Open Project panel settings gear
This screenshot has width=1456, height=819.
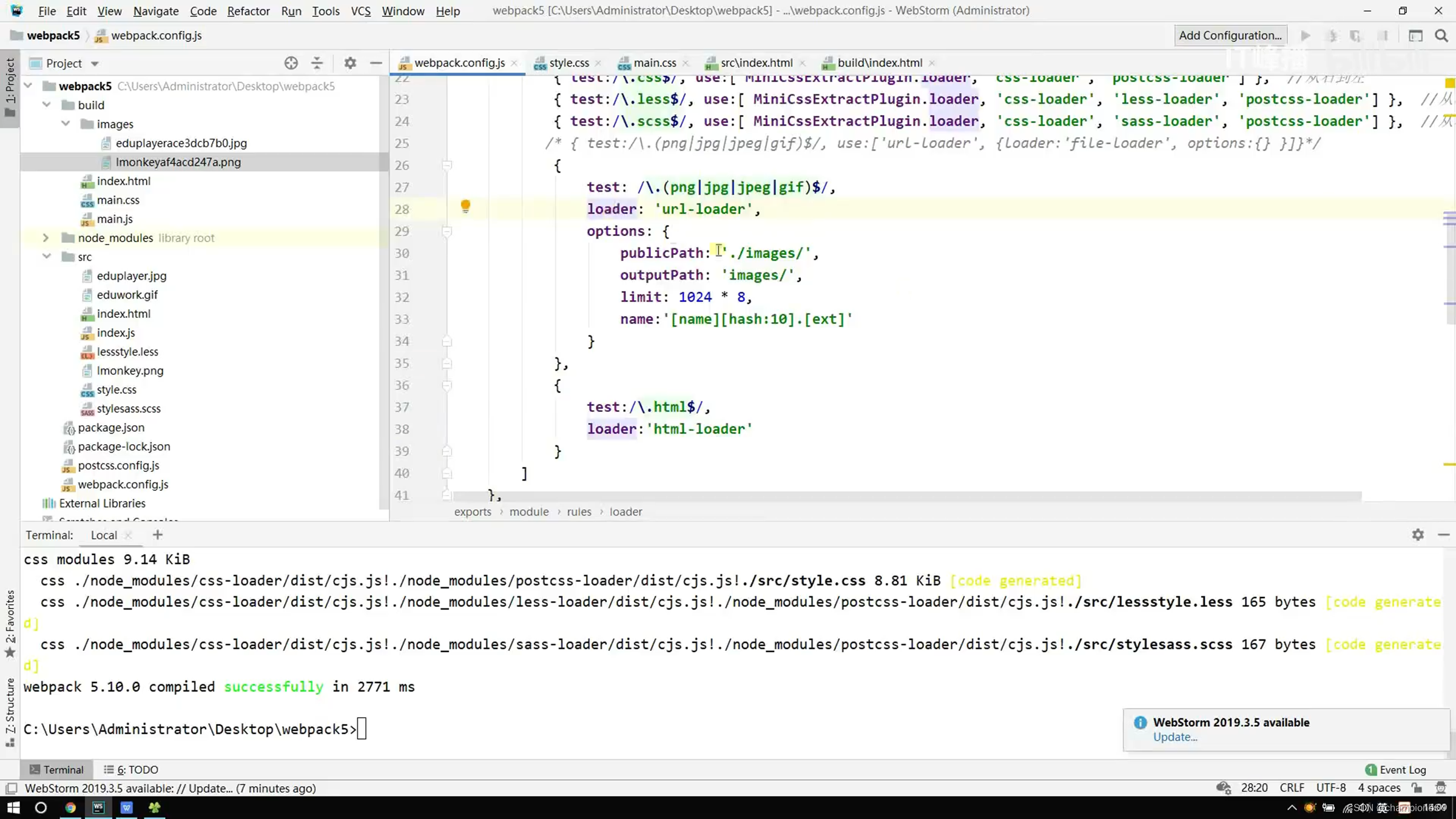coord(350,63)
